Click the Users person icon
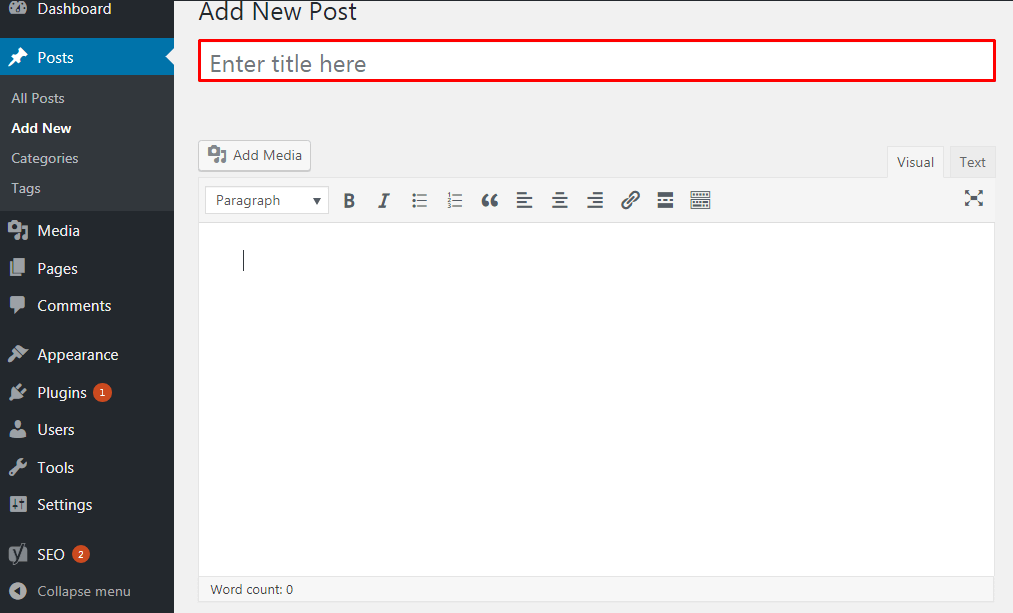1013x613 pixels. coord(18,429)
